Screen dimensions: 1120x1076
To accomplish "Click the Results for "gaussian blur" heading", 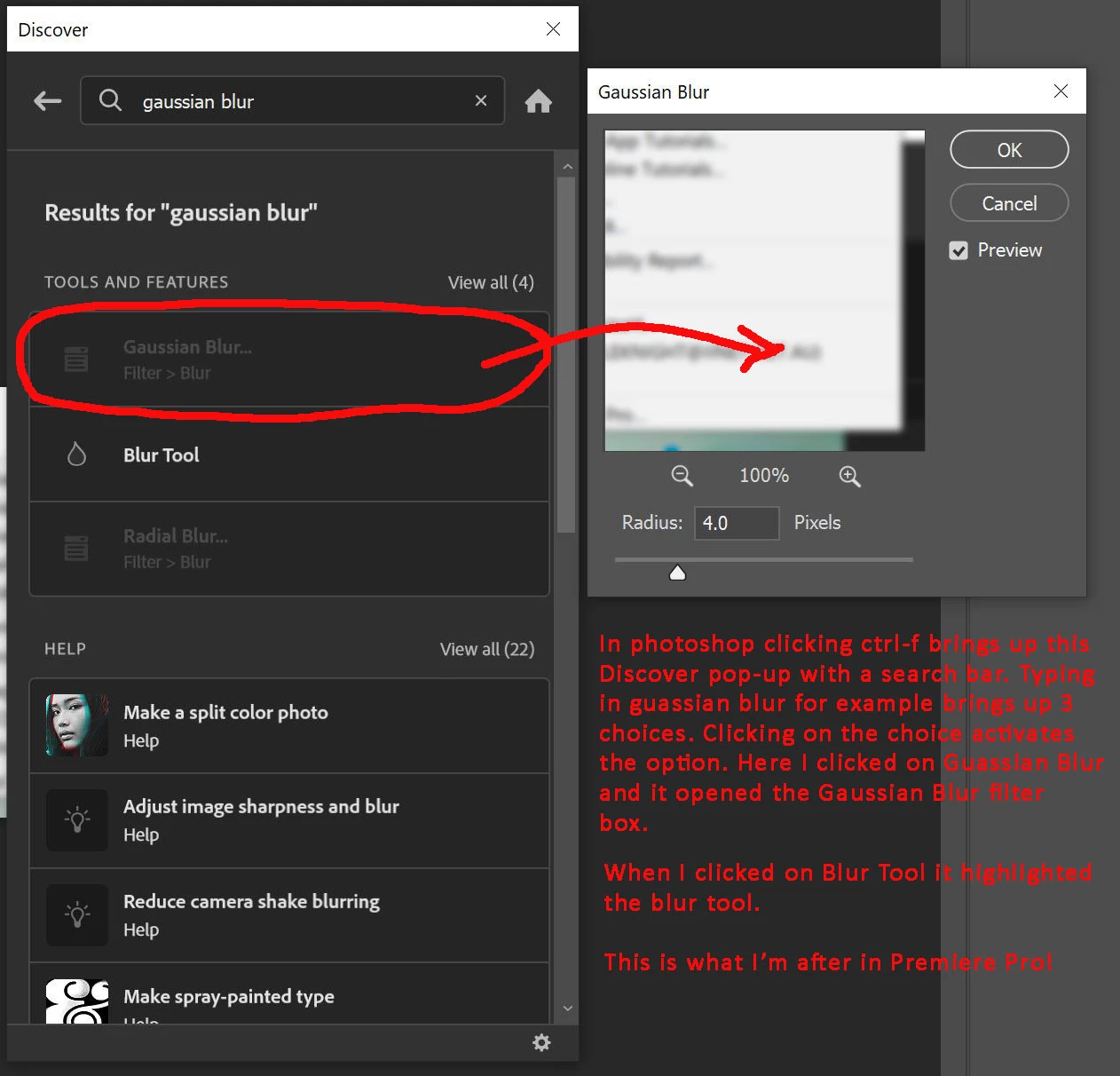I will [x=181, y=213].
